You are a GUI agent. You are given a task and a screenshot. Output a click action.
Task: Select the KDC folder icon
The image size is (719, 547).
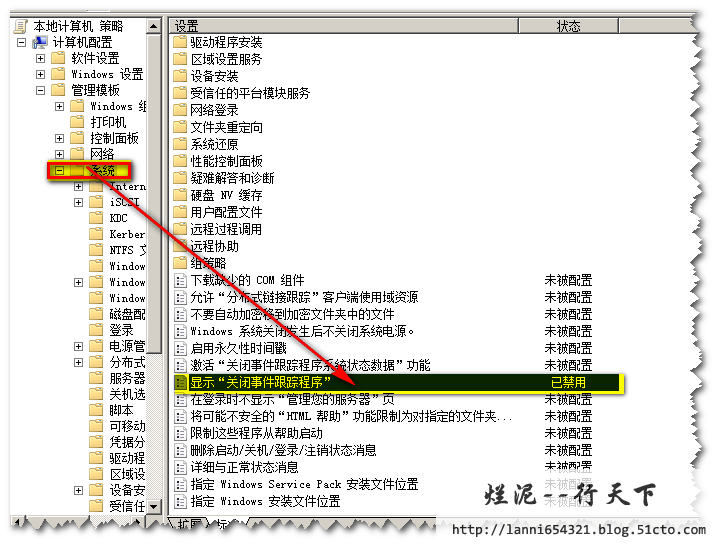click(x=96, y=218)
